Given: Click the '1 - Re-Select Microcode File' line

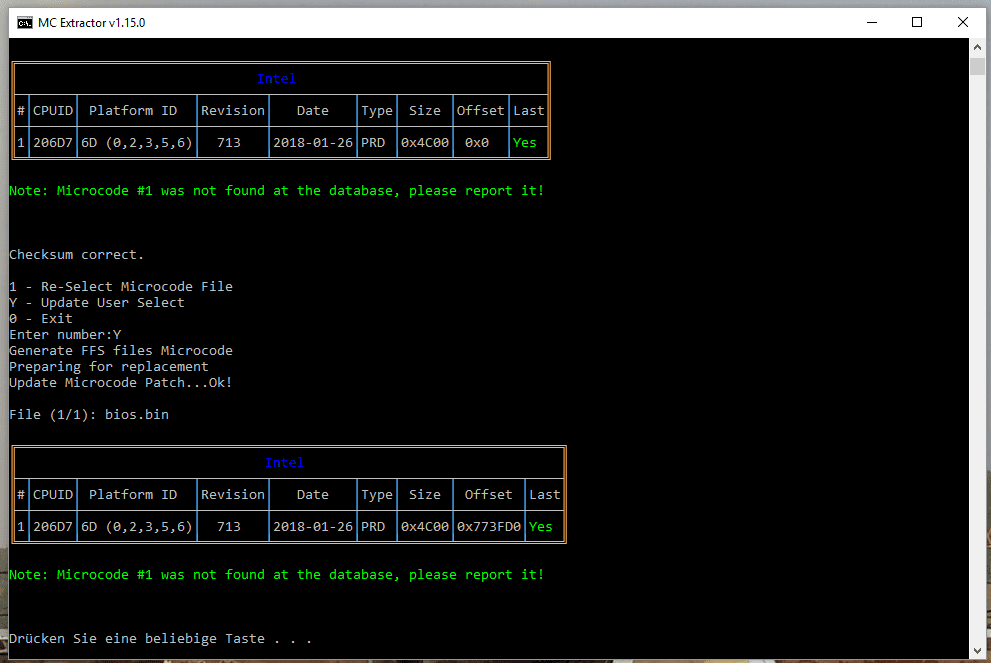Looking at the screenshot, I should tap(121, 287).
